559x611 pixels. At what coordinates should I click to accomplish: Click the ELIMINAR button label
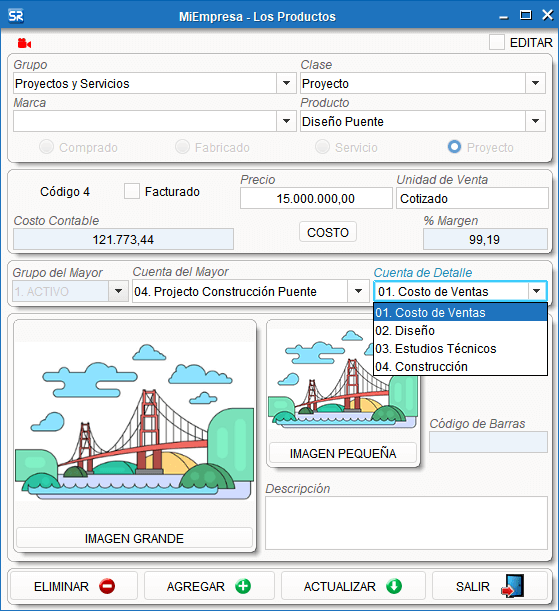pyautogui.click(x=62, y=586)
